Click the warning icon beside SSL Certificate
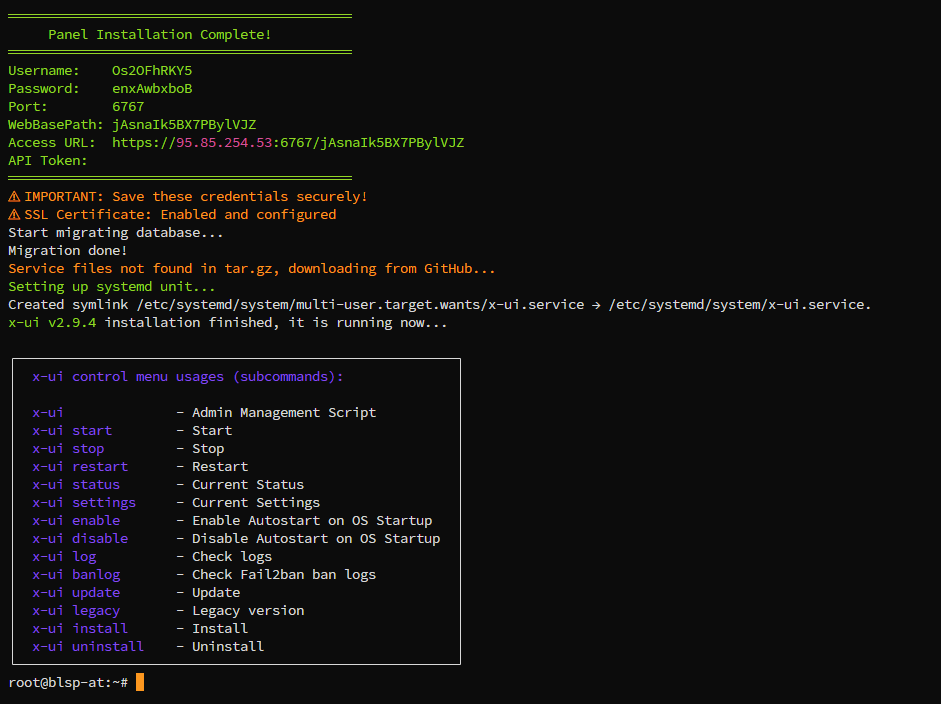This screenshot has width=941, height=704. click(x=14, y=215)
